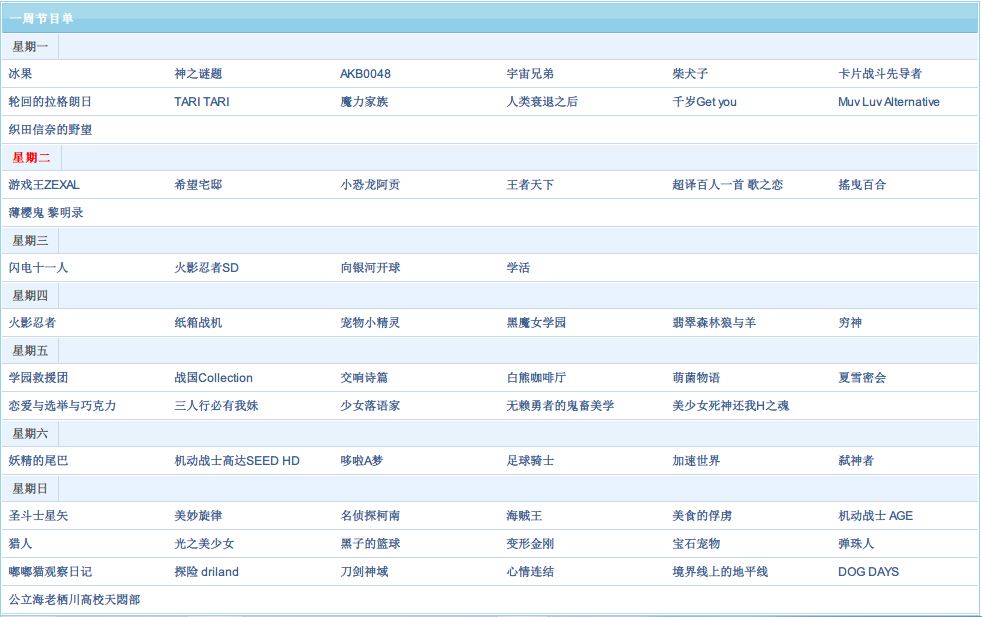Image resolution: width=982 pixels, height=617 pixels.
Task: Open 织田信奈的野望 link
Action: point(50,130)
